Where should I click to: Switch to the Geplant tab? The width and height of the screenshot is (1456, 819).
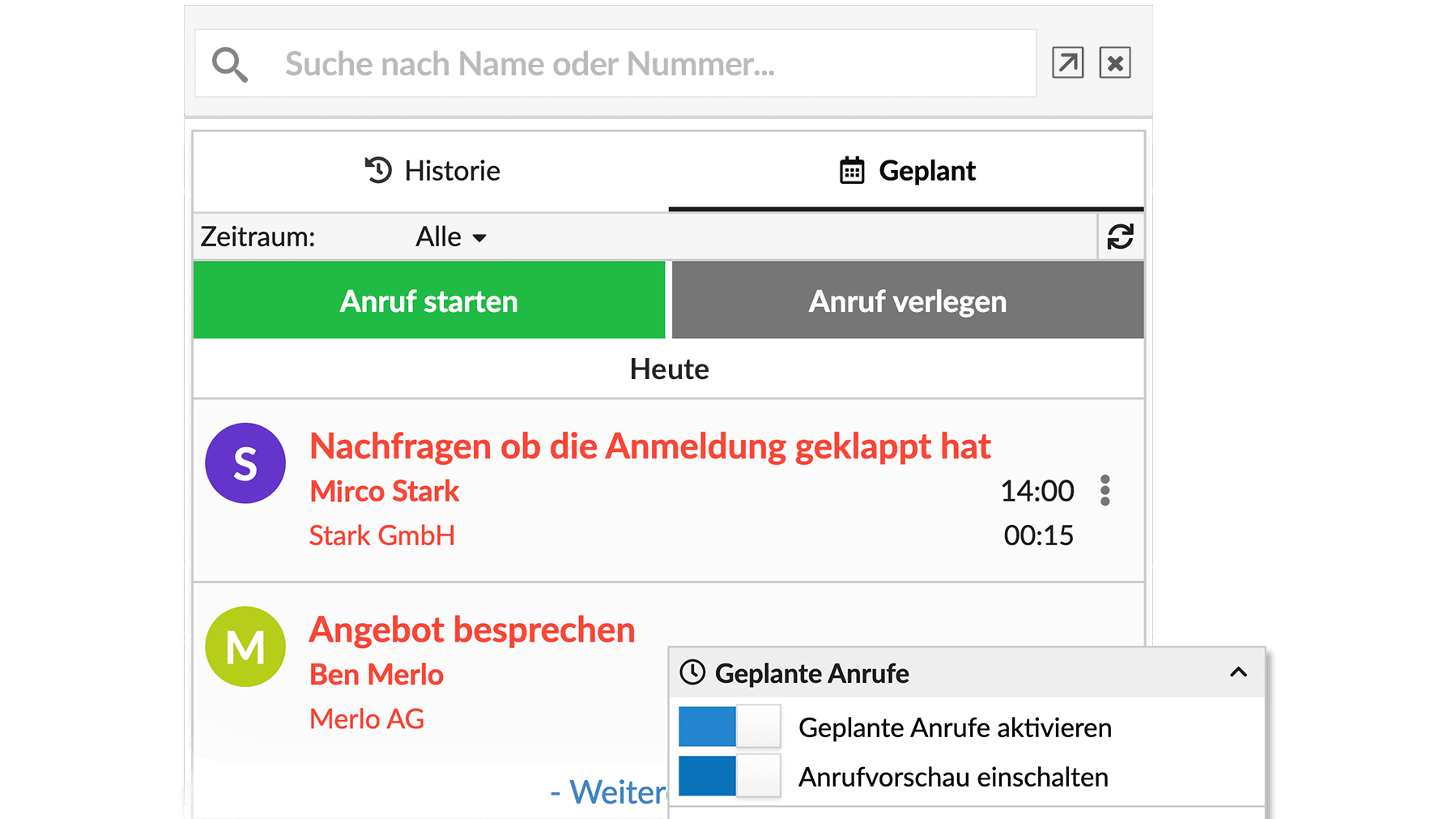coord(907,171)
